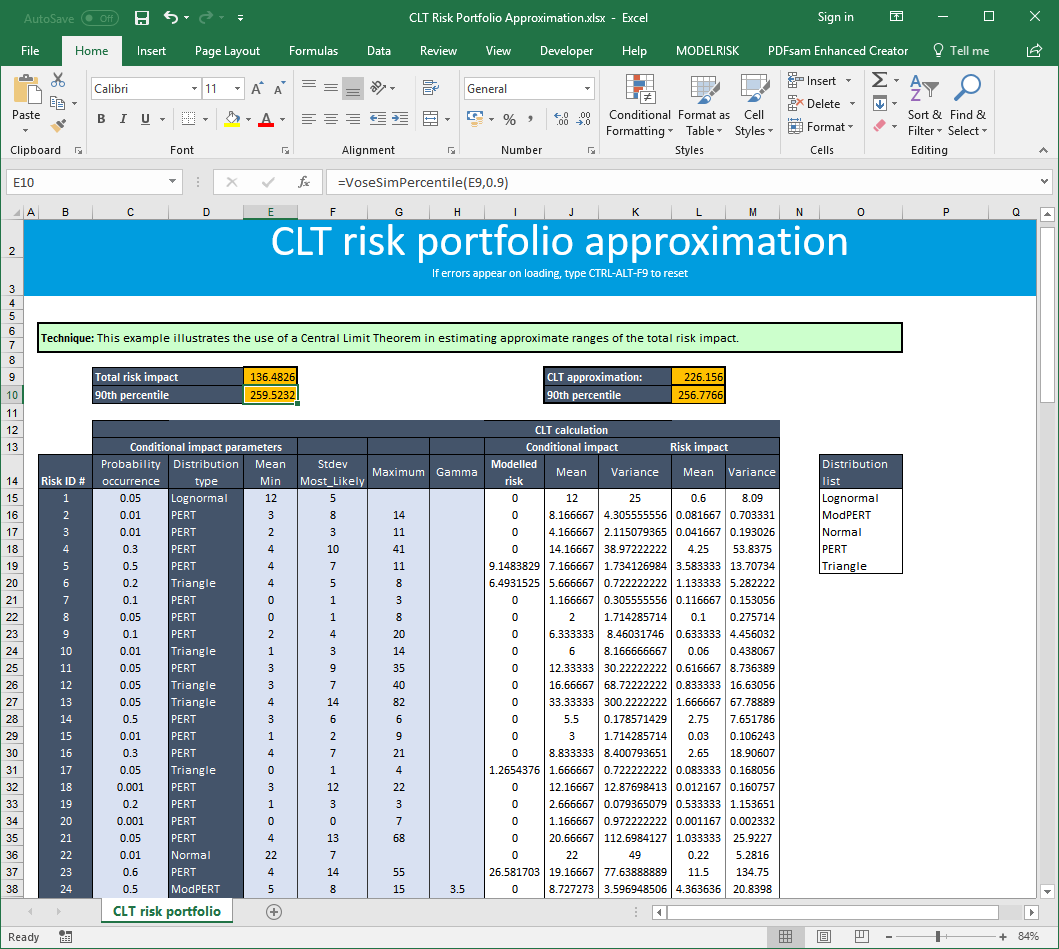1059x949 pixels.
Task: Open the font size dropdown
Action: click(x=237, y=88)
